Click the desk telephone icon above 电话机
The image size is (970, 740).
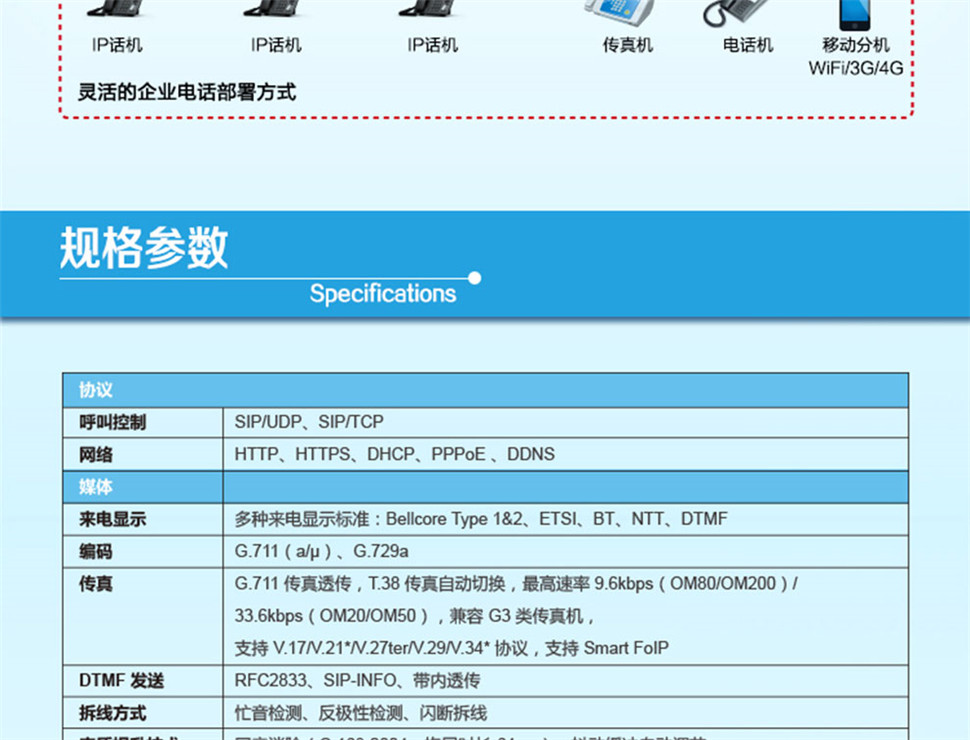coord(736,12)
